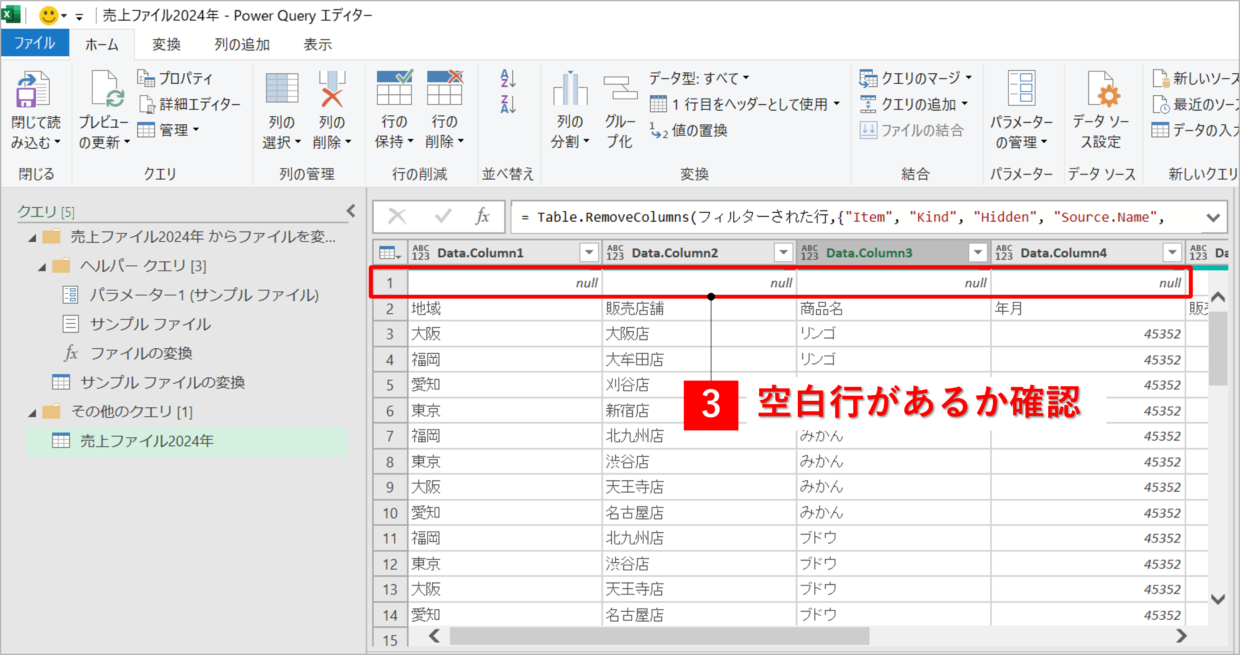Click the horizontal scrollbar left arrow
Image resolution: width=1240 pixels, height=655 pixels.
[435, 636]
